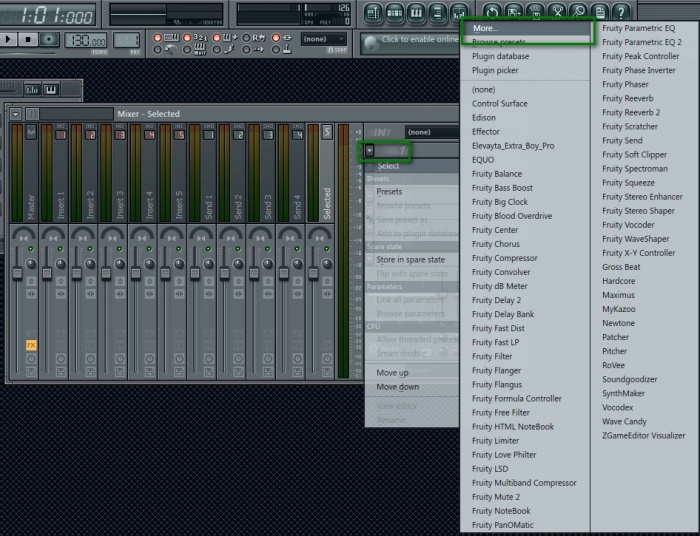This screenshot has width=700, height=536.
Task: Toggle typing keyboard to piano light
Action: 158,38
